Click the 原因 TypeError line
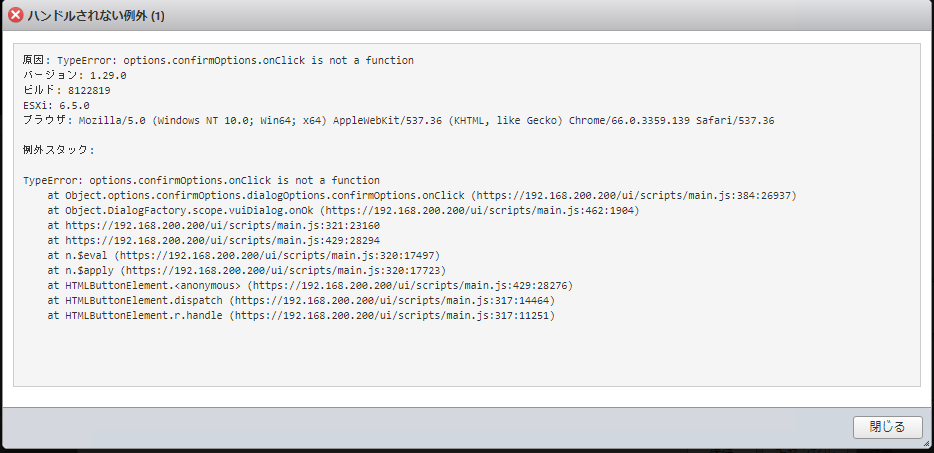Viewport: 934px width, 453px height. tap(218, 61)
